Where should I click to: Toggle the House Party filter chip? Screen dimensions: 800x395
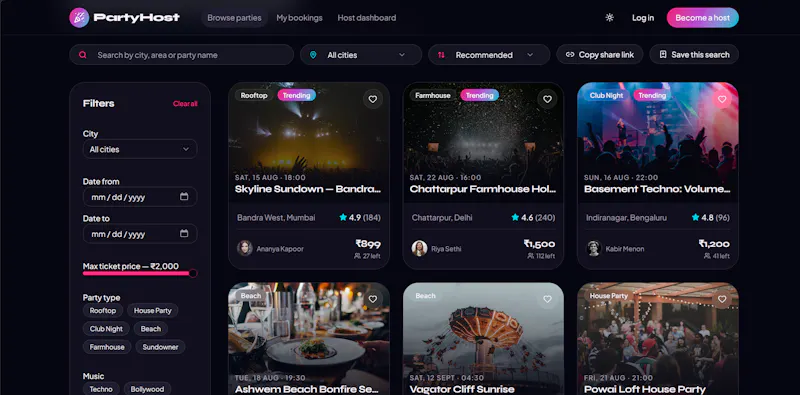click(153, 310)
